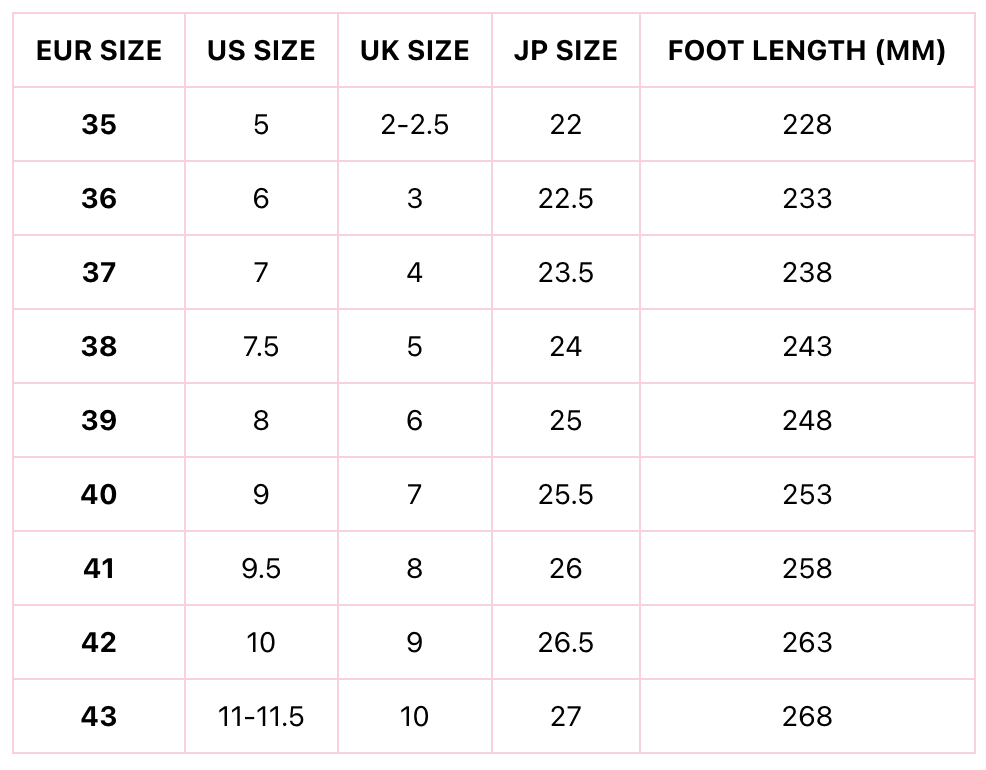Click the bold EUR size 36
This screenshot has width=986, height=770.
[x=99, y=199]
